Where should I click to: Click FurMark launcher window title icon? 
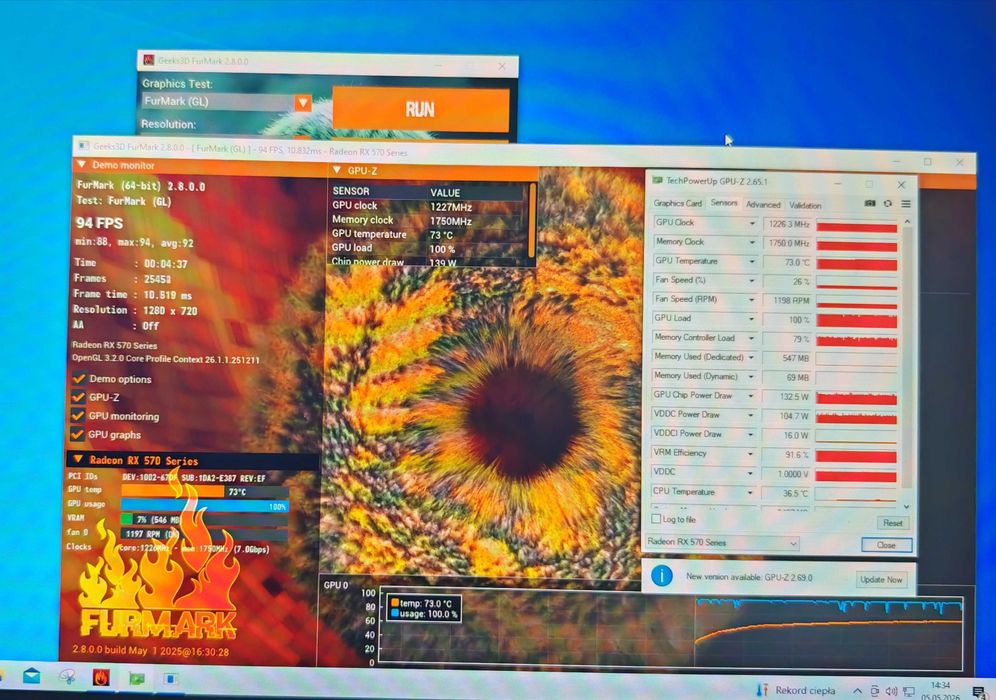point(149,60)
